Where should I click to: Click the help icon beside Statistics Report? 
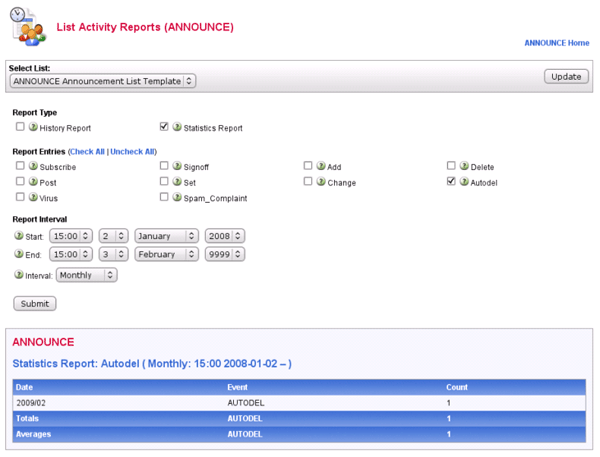click(177, 128)
